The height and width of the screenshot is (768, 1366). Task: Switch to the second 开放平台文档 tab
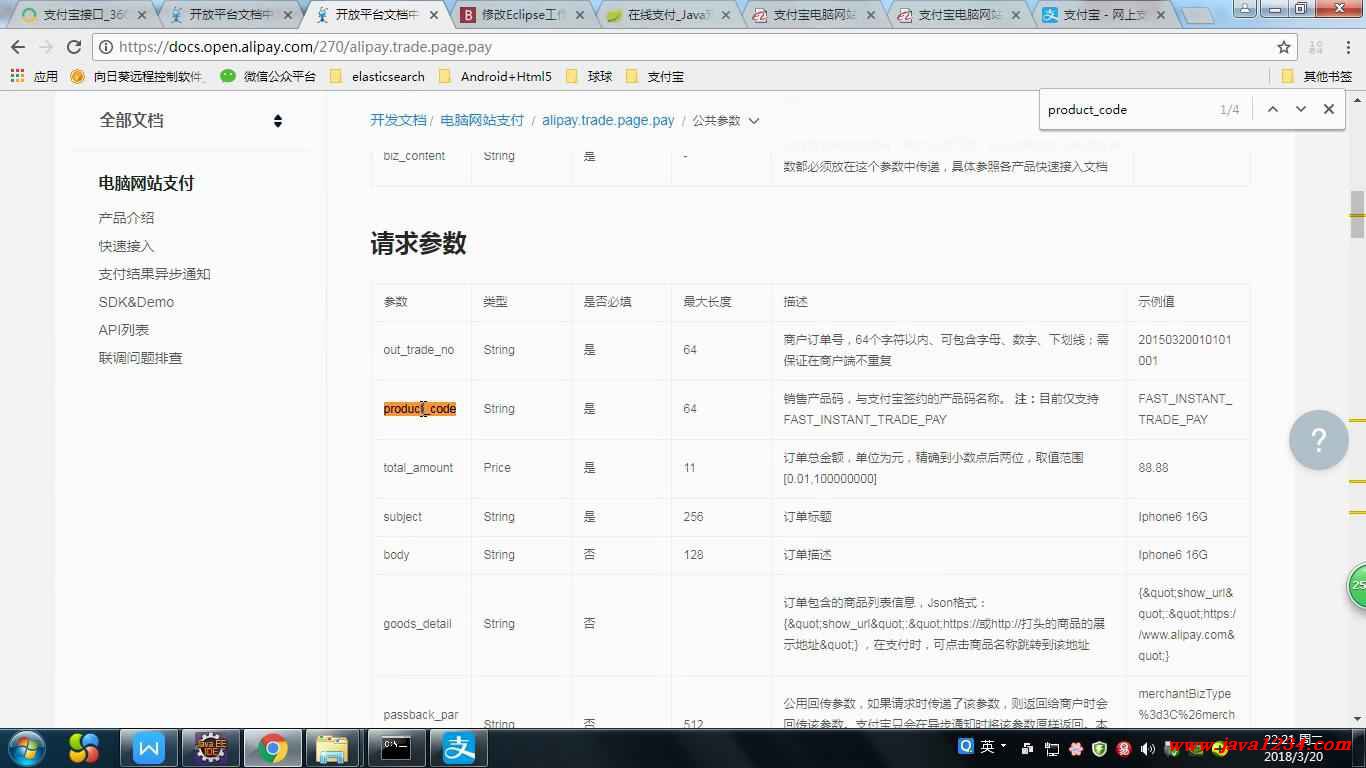pyautogui.click(x=378, y=15)
